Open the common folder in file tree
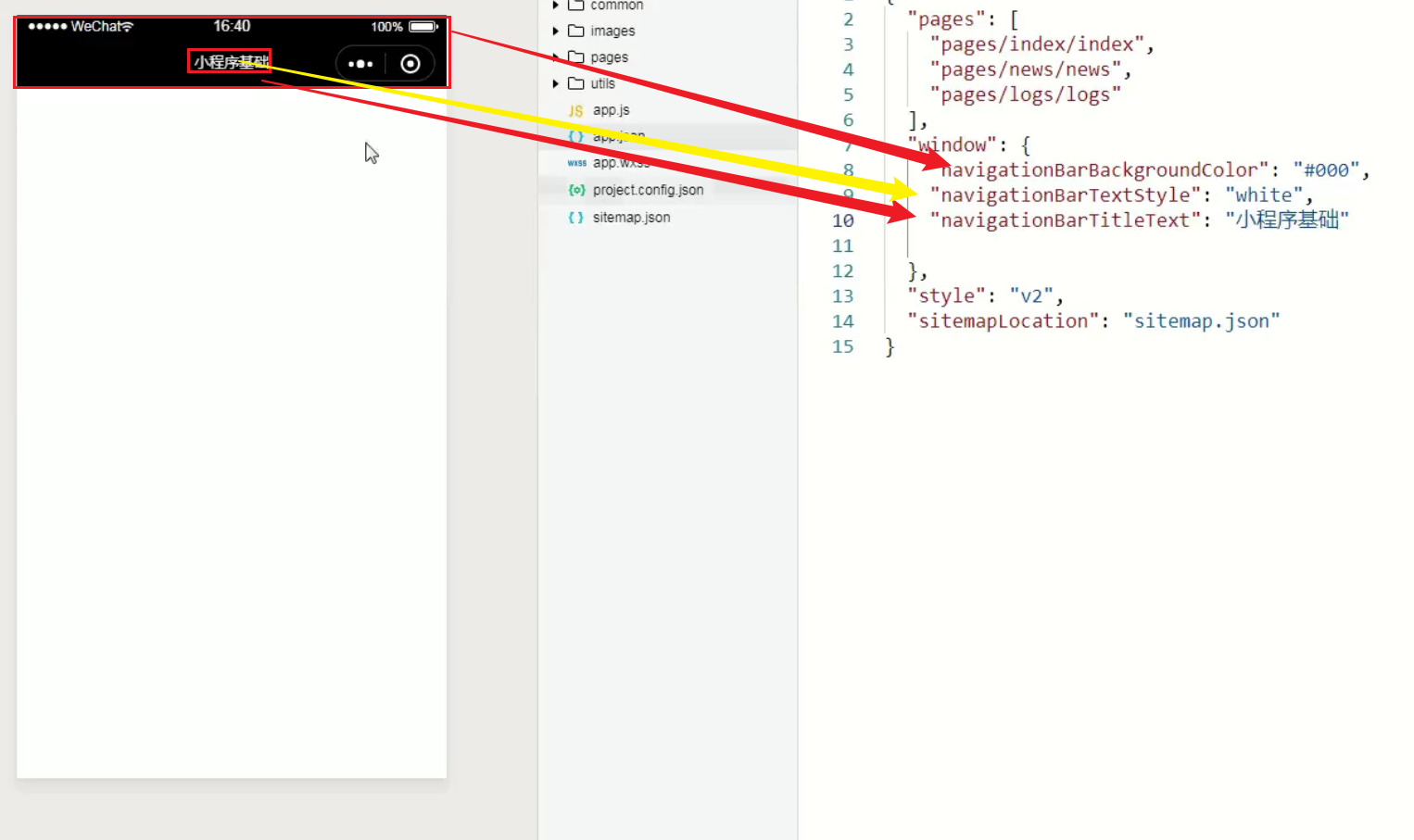1414x840 pixels. (616, 5)
